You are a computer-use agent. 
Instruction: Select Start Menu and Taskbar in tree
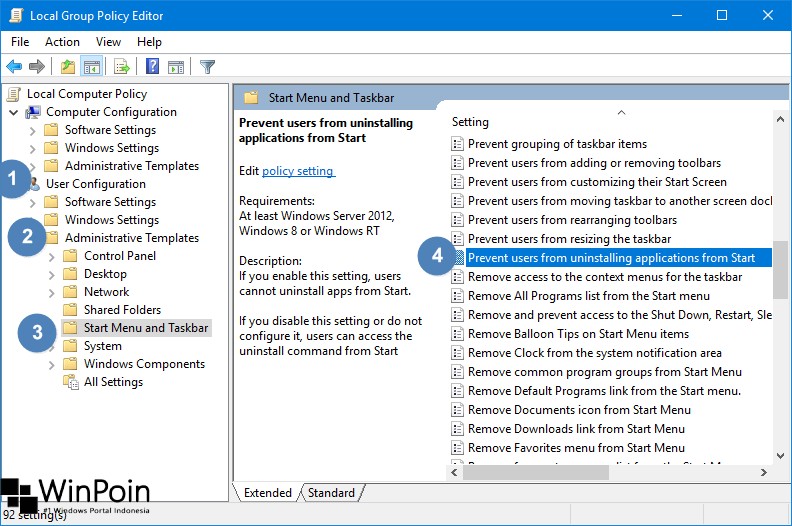pos(146,328)
